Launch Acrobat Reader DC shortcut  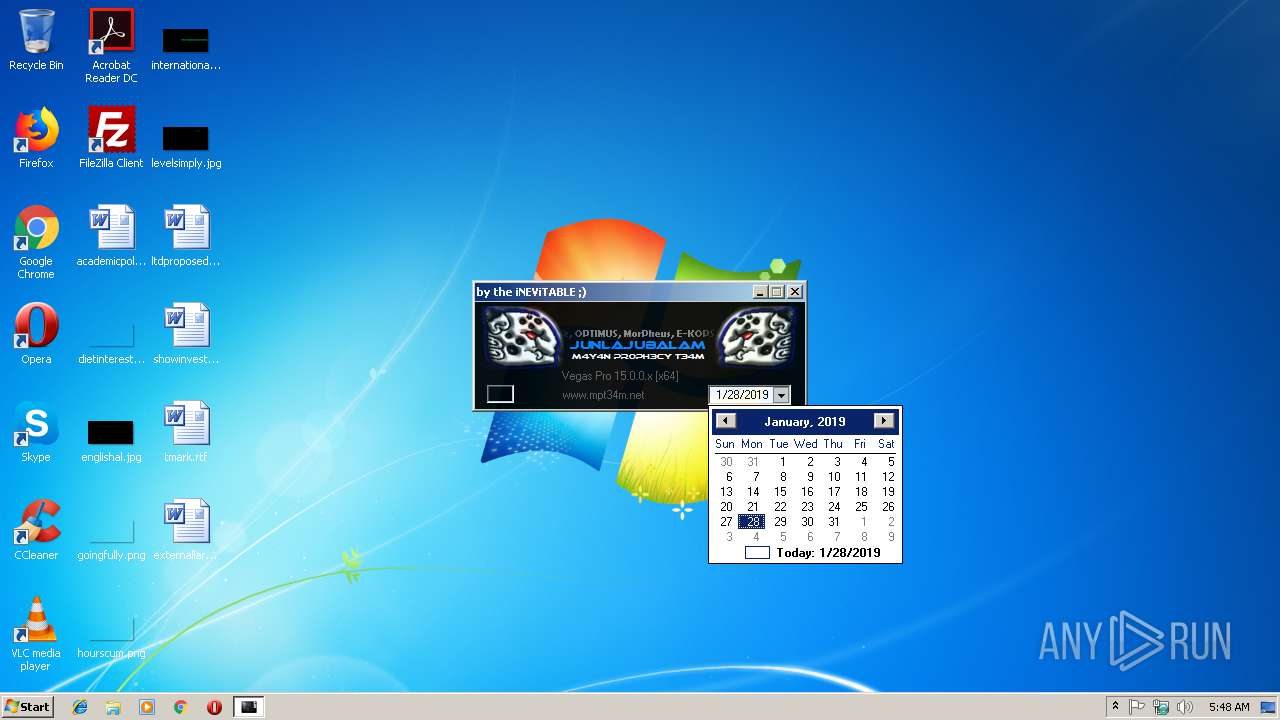[x=111, y=46]
